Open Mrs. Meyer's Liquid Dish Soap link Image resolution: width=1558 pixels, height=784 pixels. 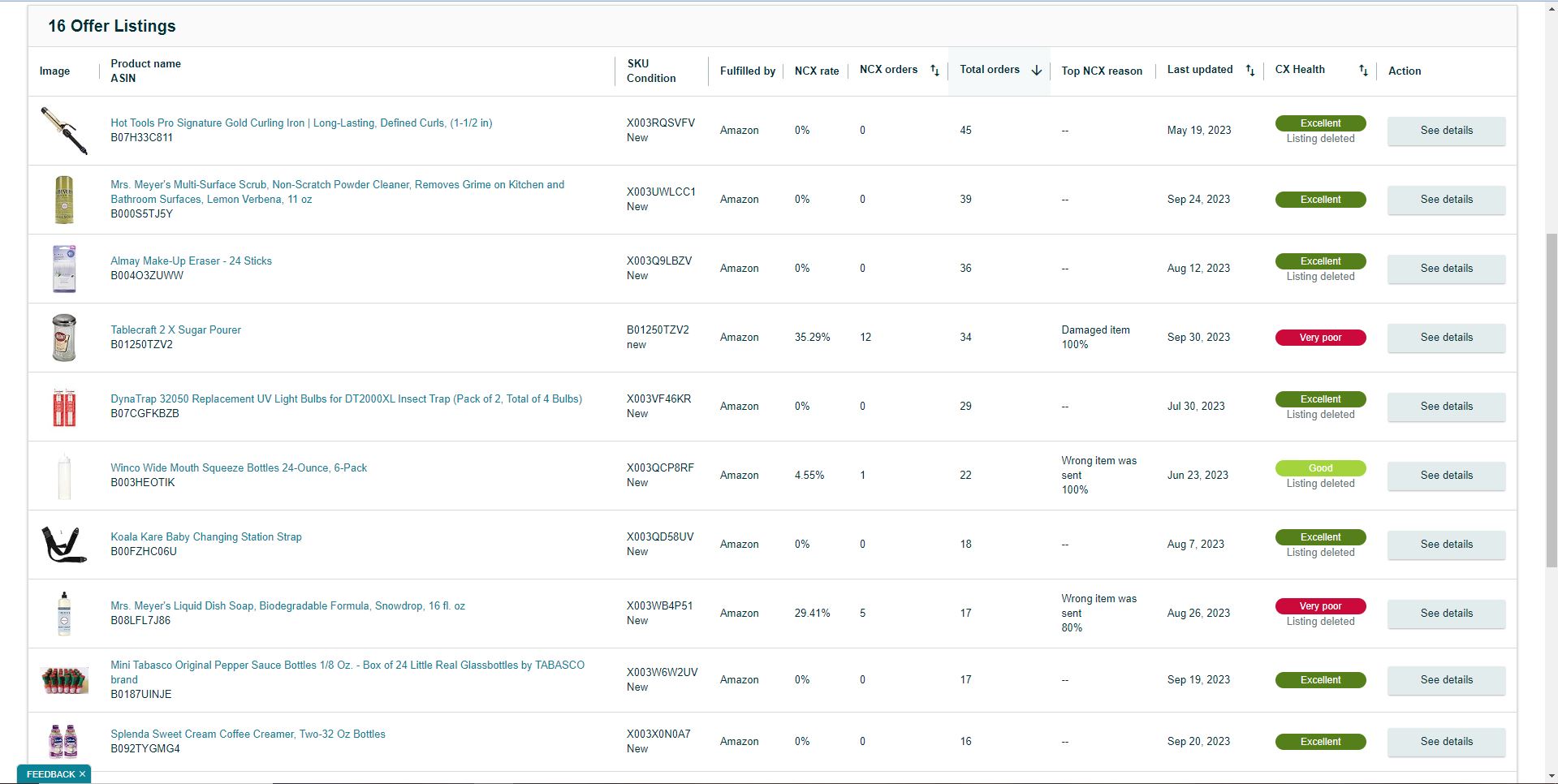tap(287, 606)
